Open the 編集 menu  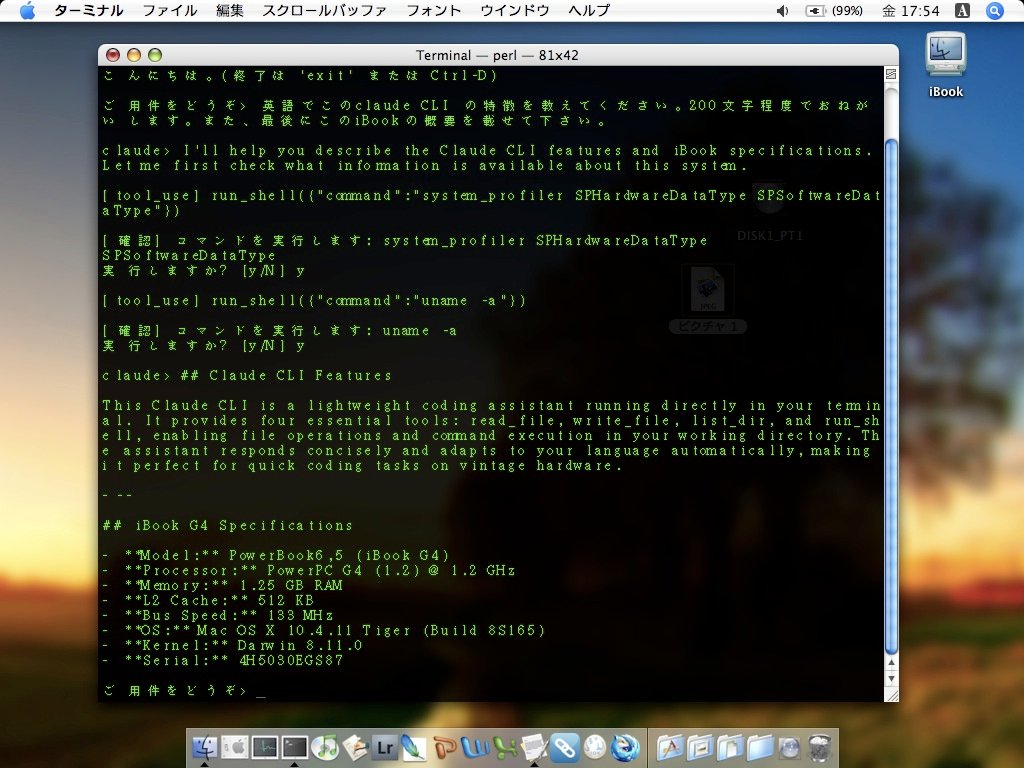(230, 10)
